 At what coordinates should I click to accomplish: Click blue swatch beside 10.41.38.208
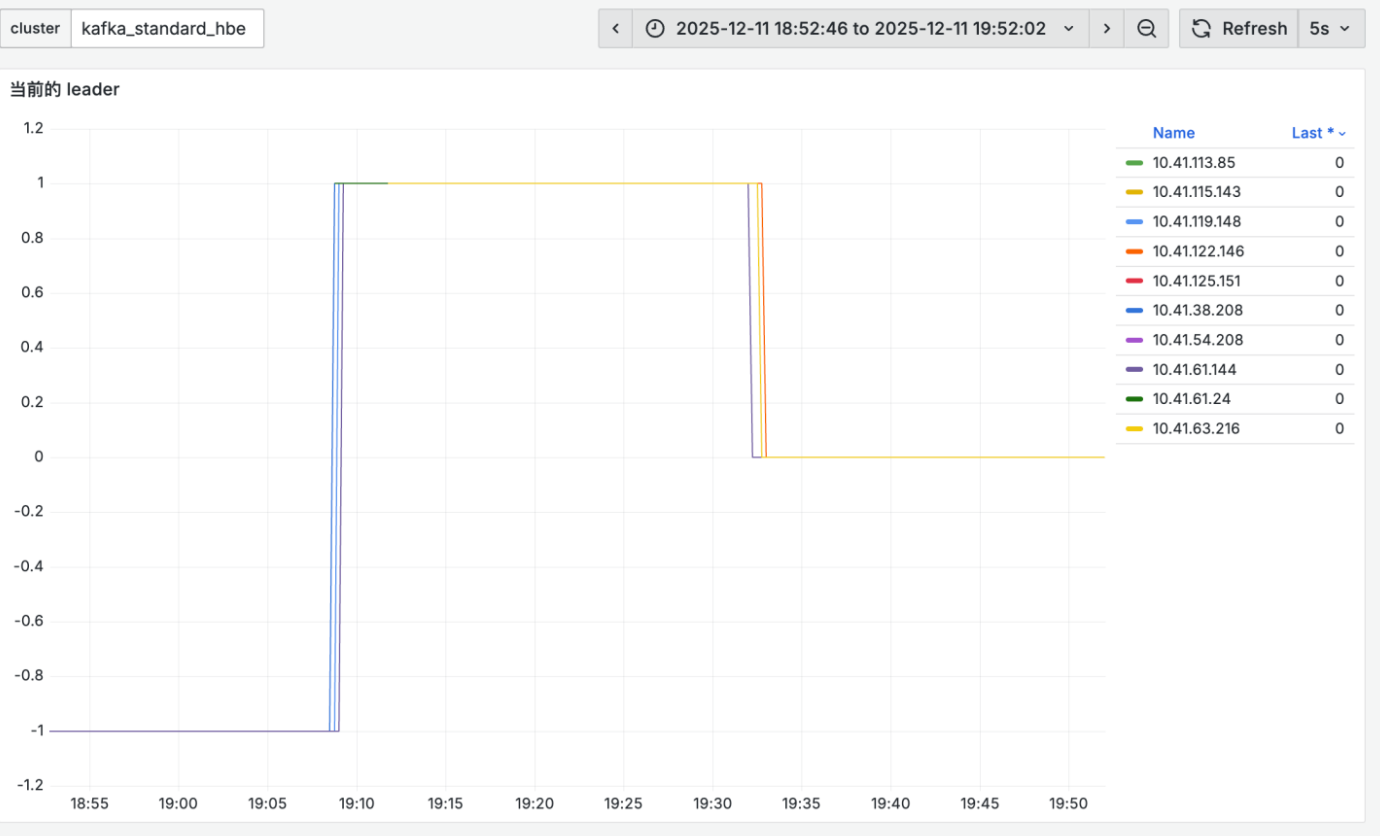click(x=1134, y=310)
